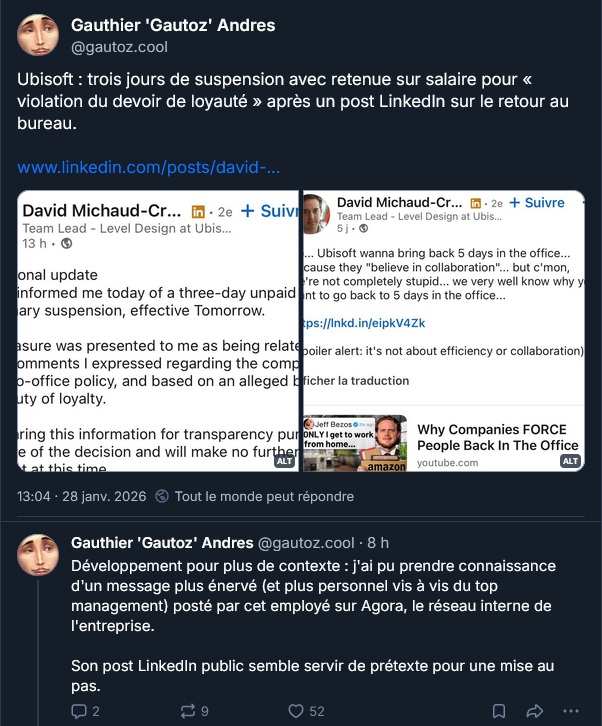Open the right LinkedIn post screenshot
This screenshot has width=602, height=726.
click(443, 330)
